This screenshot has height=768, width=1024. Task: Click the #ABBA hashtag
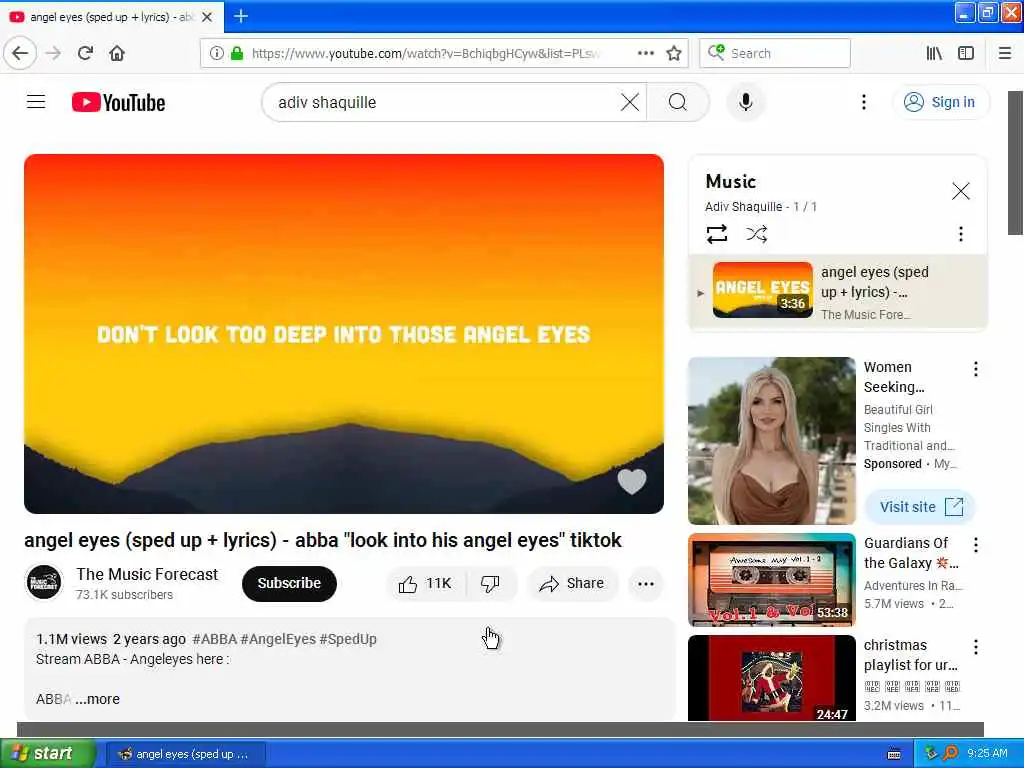[x=214, y=639]
